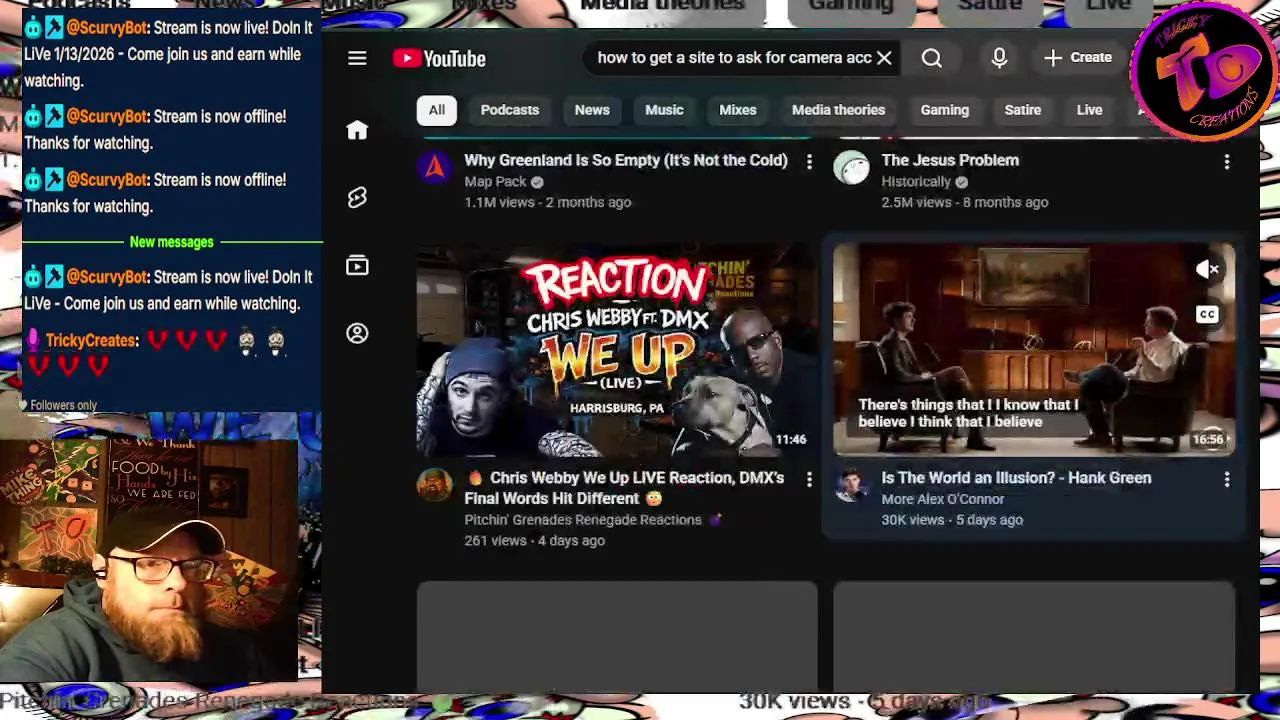Start voice search with the microphone icon

click(999, 58)
